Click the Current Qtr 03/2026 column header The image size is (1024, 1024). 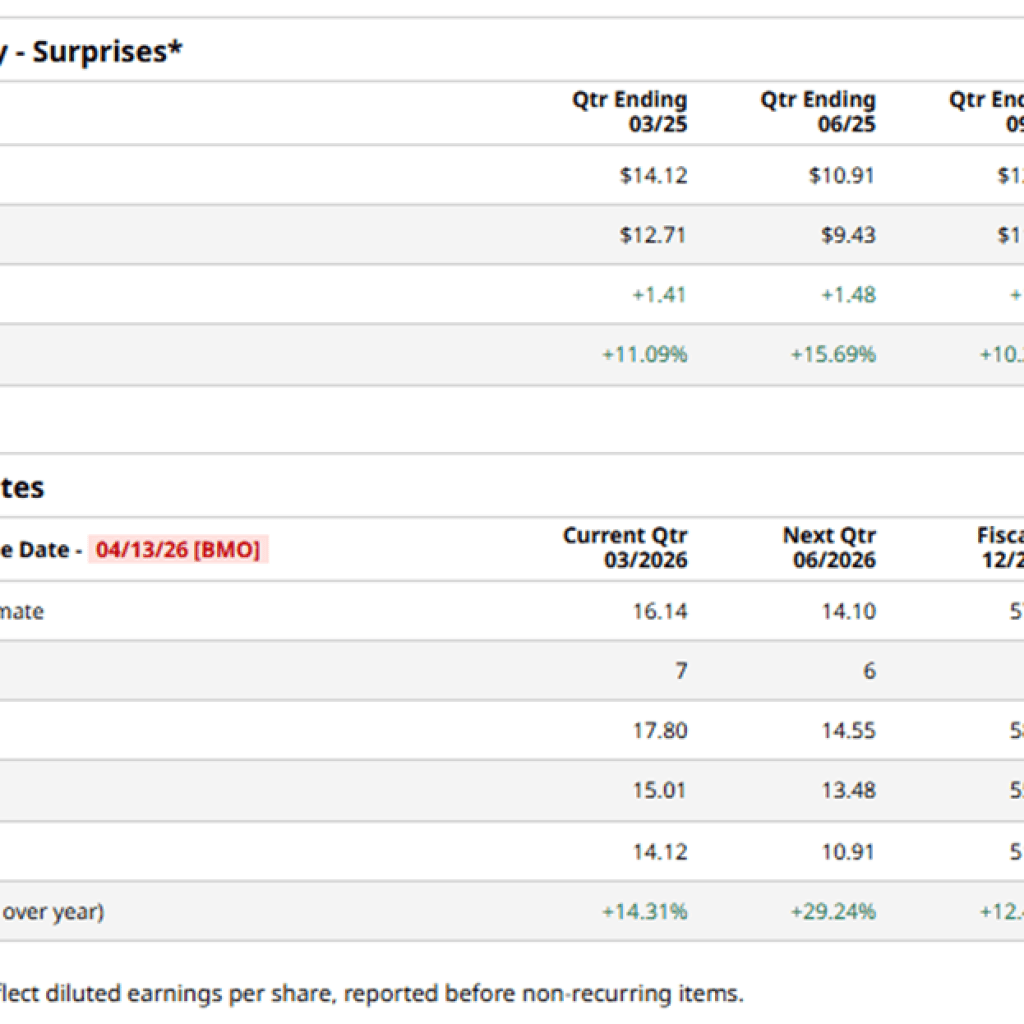[626, 548]
